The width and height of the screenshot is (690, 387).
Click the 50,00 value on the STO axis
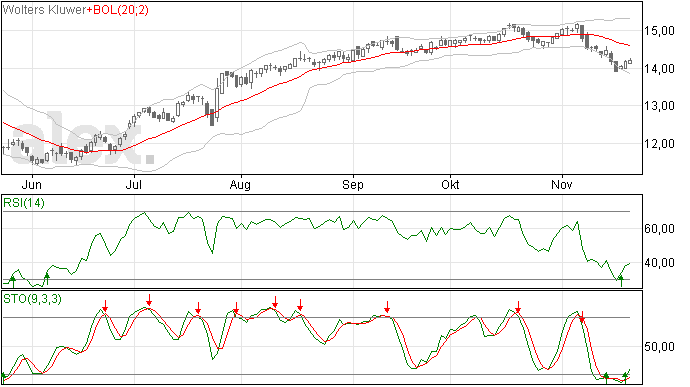(x=659, y=347)
